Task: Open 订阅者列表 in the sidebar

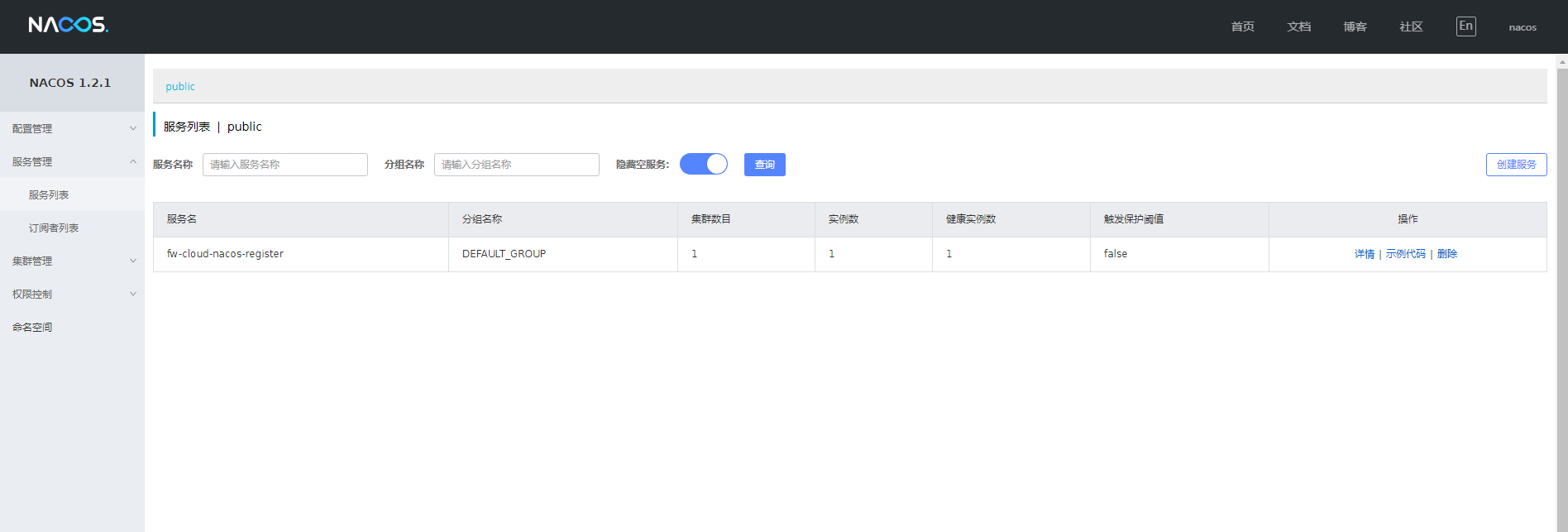Action: pos(54,228)
